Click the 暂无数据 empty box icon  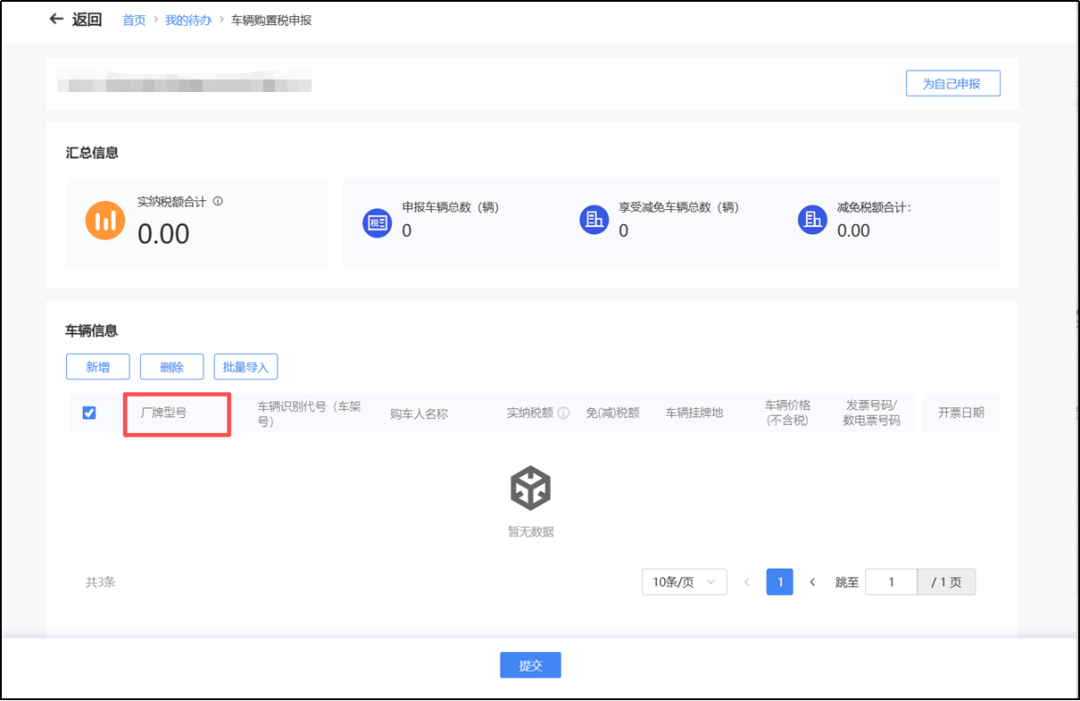tap(530, 488)
